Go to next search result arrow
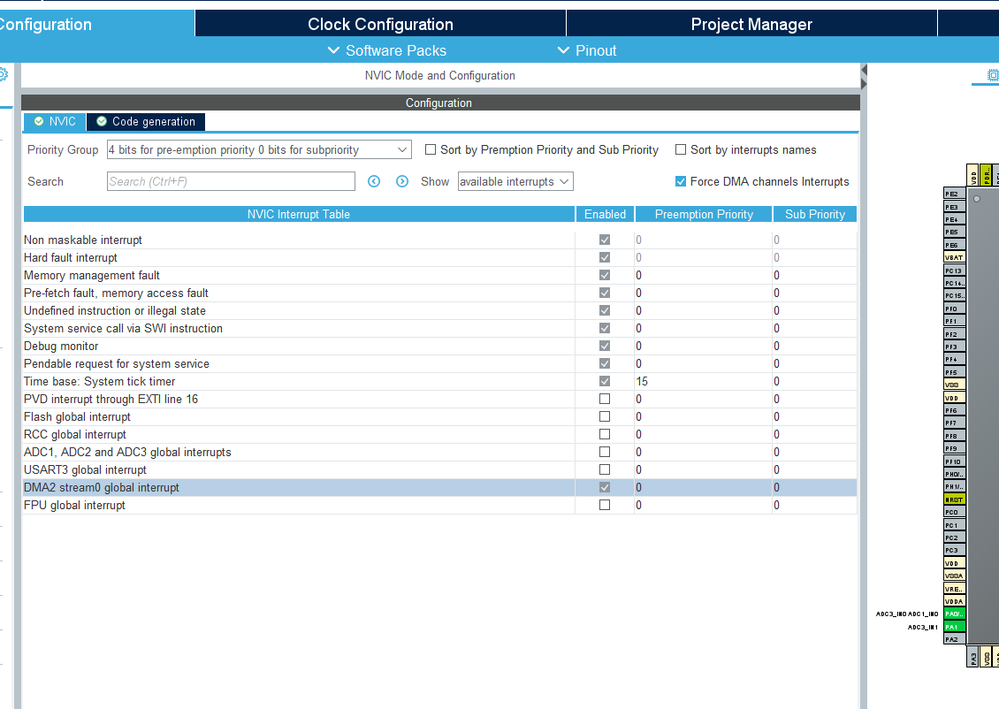This screenshot has height=709, width=999. (x=402, y=182)
